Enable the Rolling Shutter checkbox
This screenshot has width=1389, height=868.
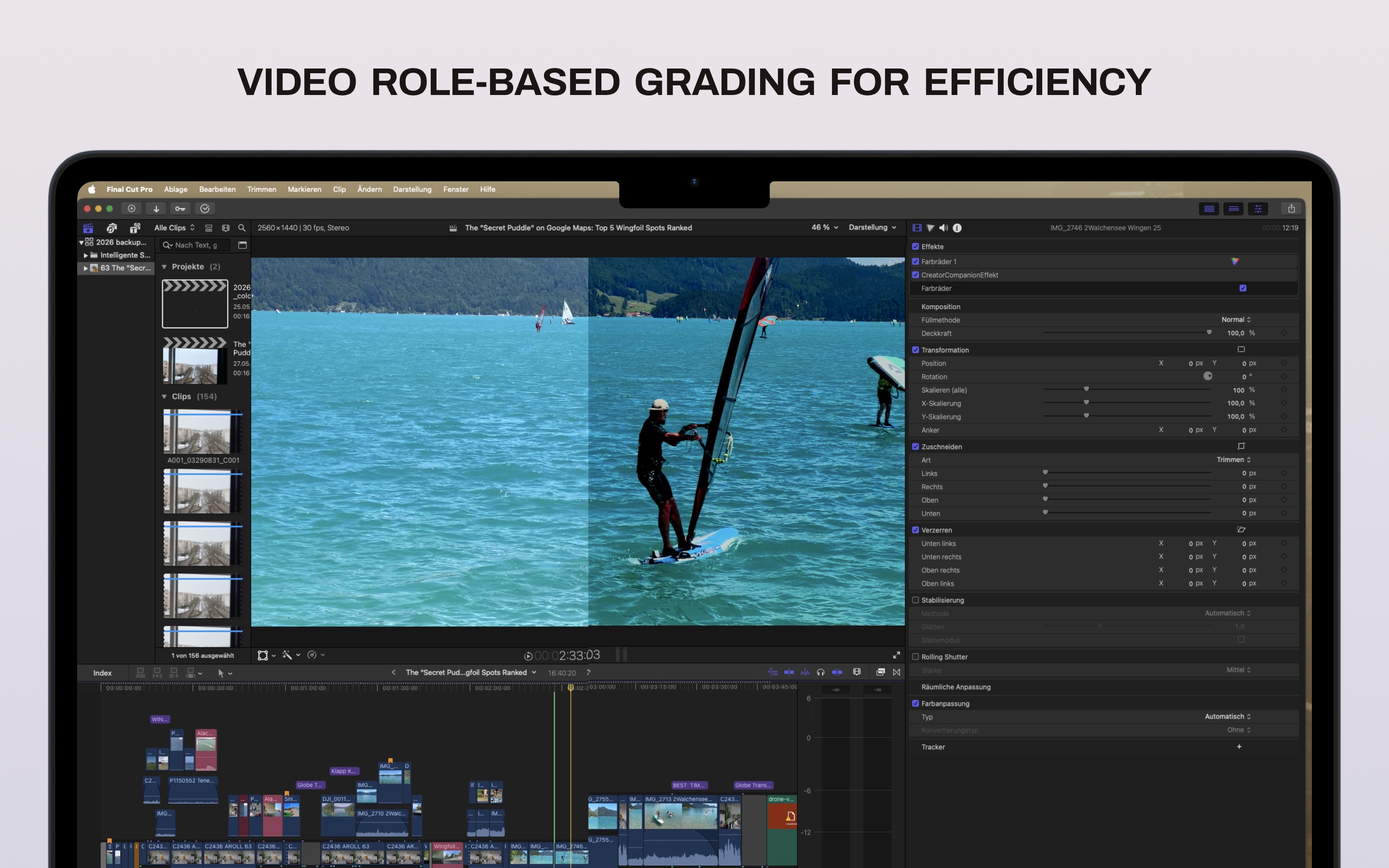(915, 657)
